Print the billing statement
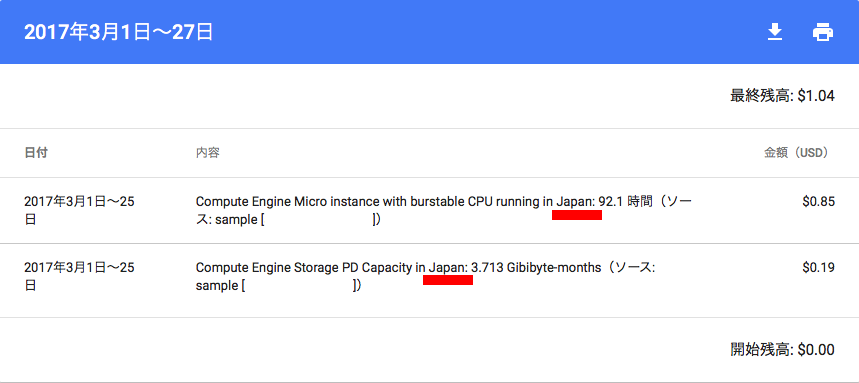The image size is (859, 383). pos(823,33)
